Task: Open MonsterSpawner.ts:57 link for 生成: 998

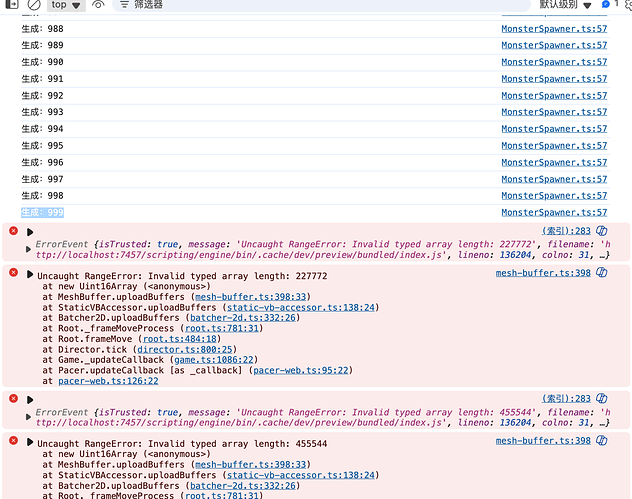Action: click(x=554, y=195)
